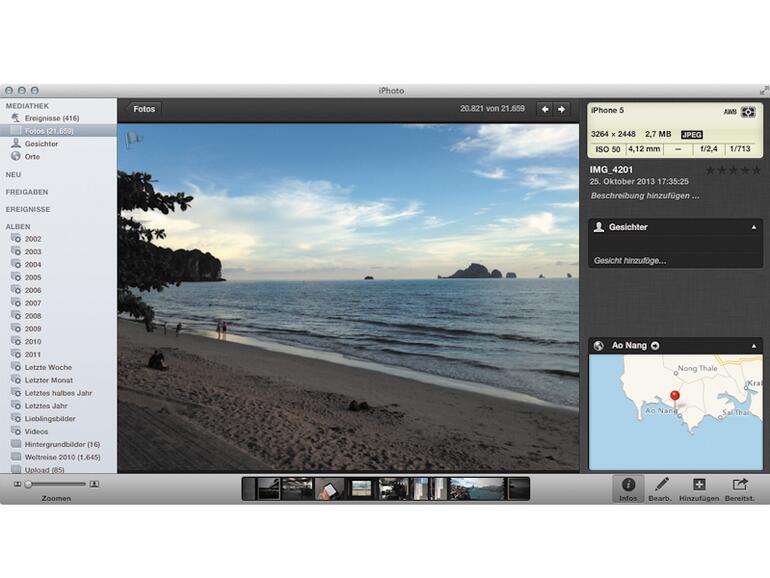
Task: Open smart album 2009
Action: tap(33, 329)
